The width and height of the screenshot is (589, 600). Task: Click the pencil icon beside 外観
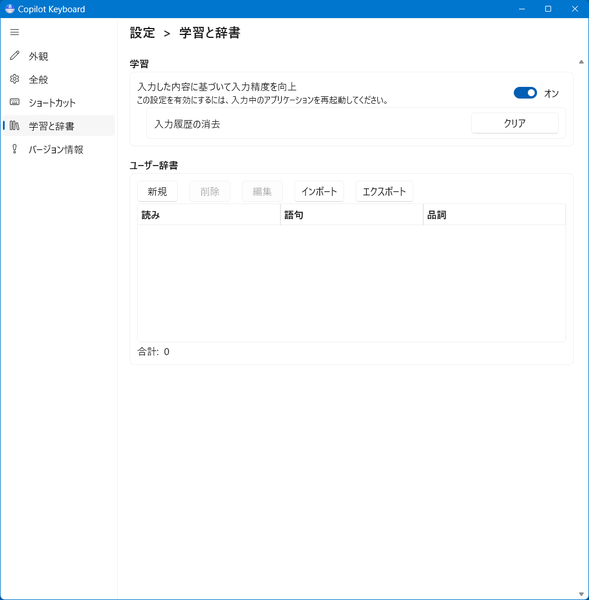[15, 55]
